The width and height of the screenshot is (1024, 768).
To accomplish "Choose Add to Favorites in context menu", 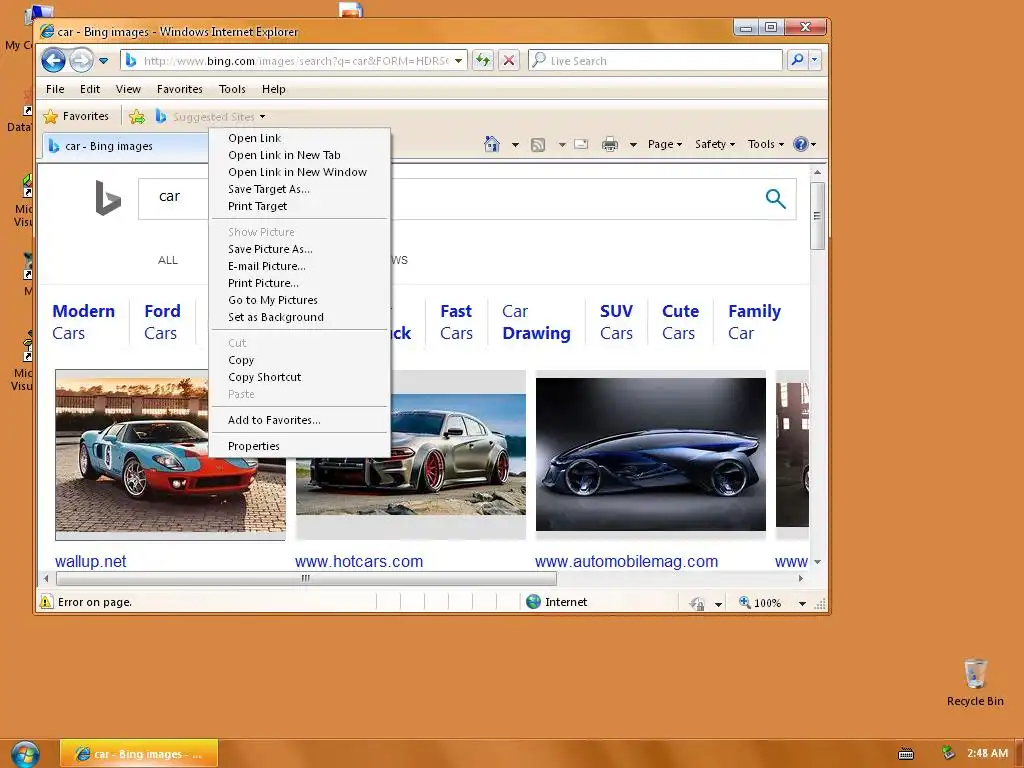I will click(x=299, y=420).
